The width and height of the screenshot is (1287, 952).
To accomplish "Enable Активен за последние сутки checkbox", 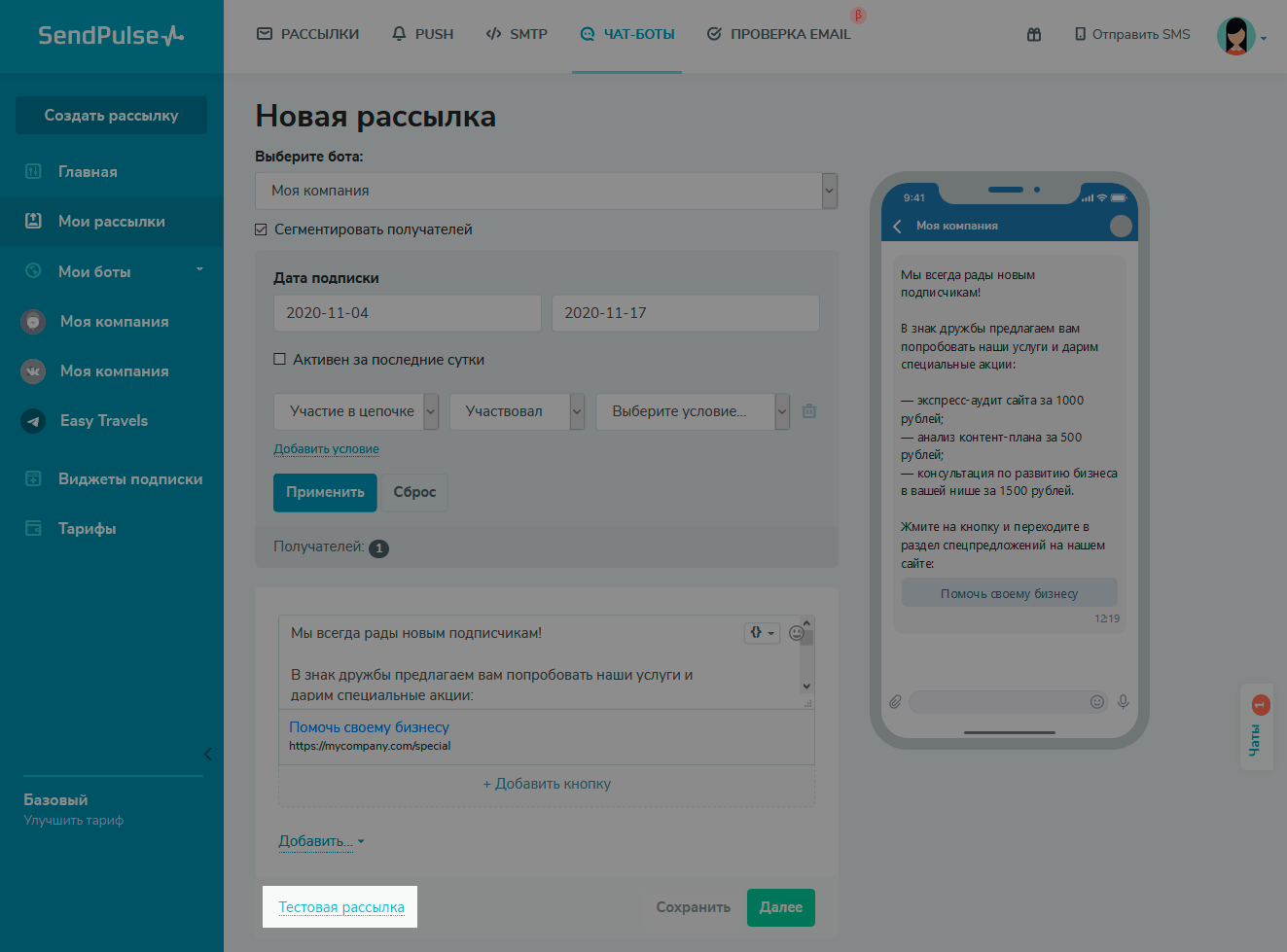I will pos(280,359).
